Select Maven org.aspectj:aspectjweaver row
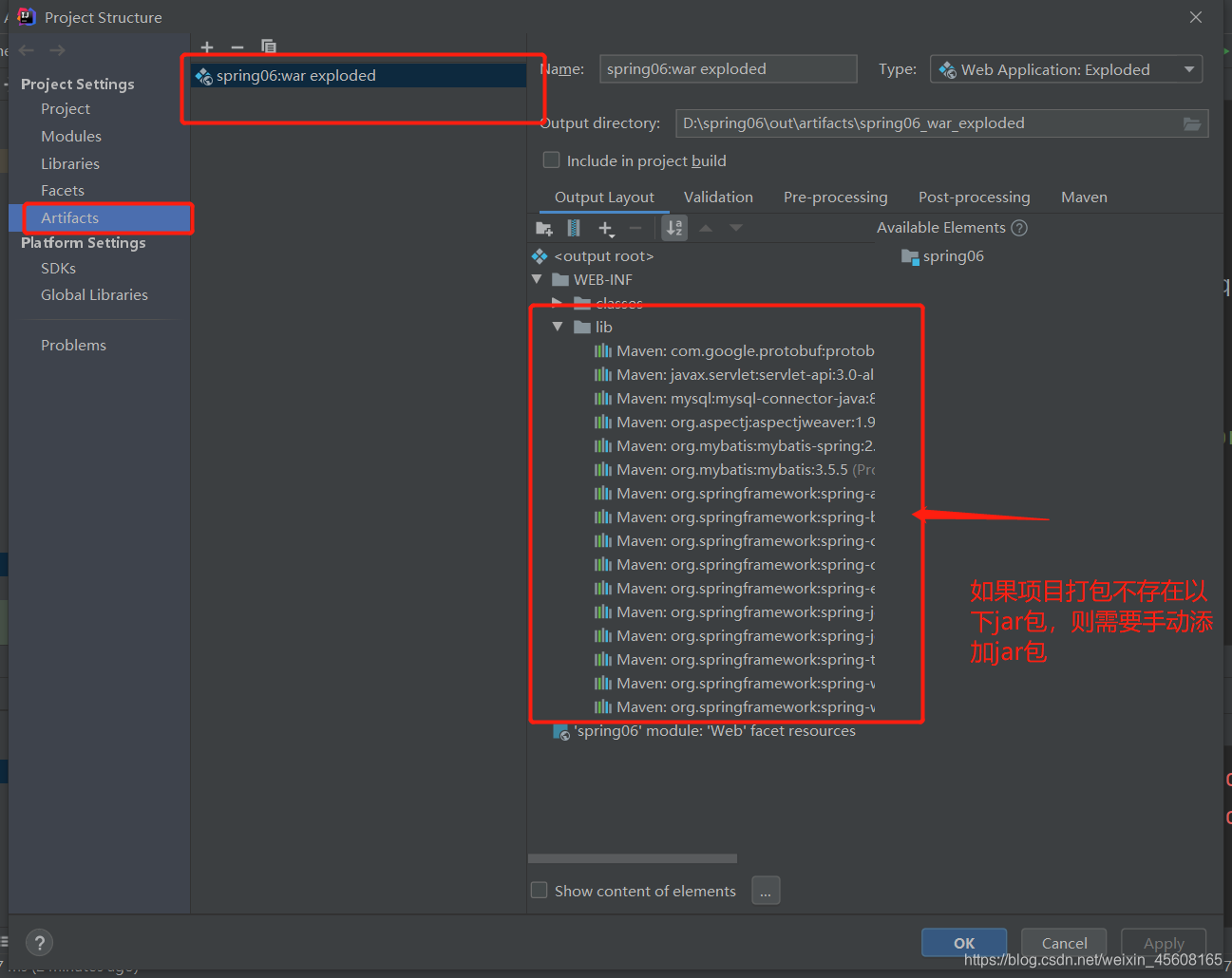This screenshot has width=1232, height=978. tap(732, 423)
